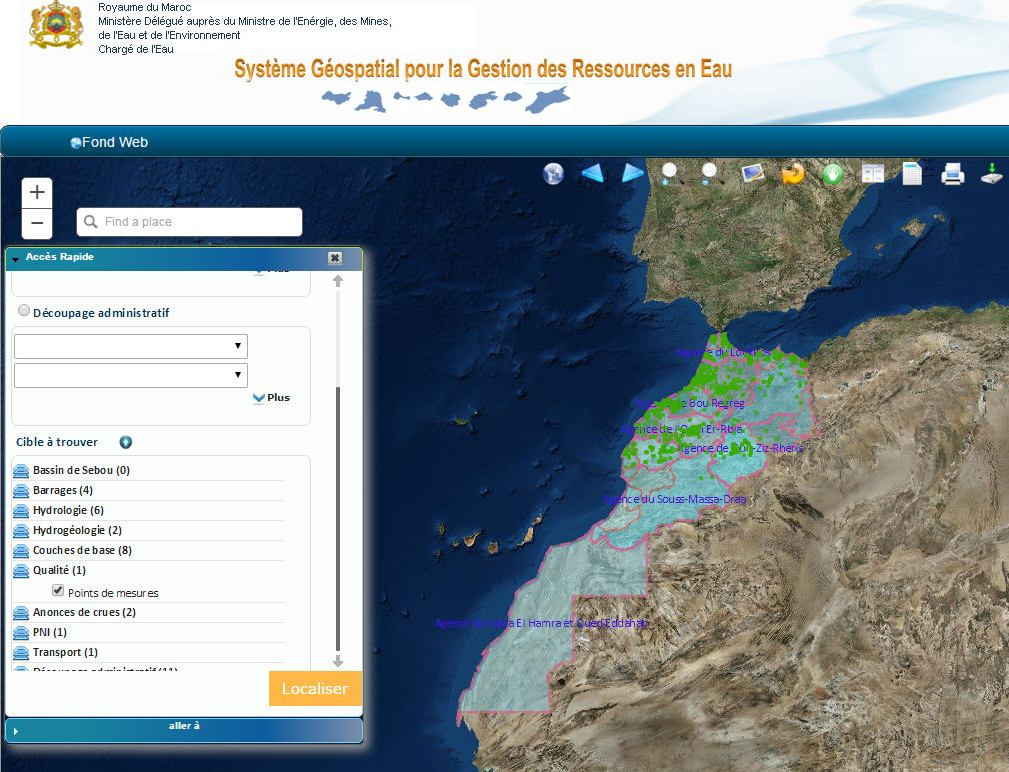Click the plus map zoom button
Screen dimensions: 1009x772
37,192
